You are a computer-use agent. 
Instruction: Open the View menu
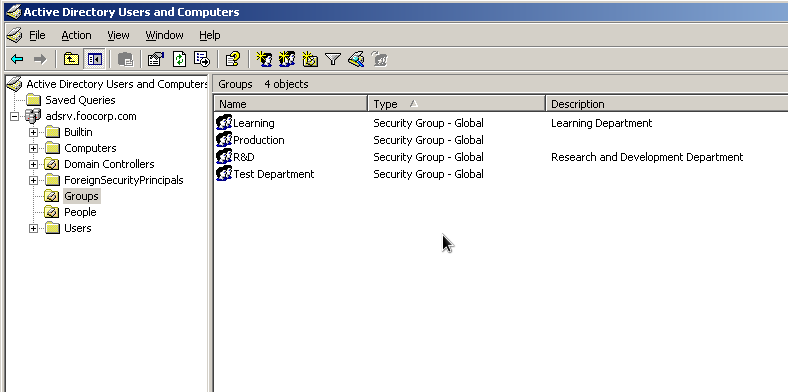118,35
